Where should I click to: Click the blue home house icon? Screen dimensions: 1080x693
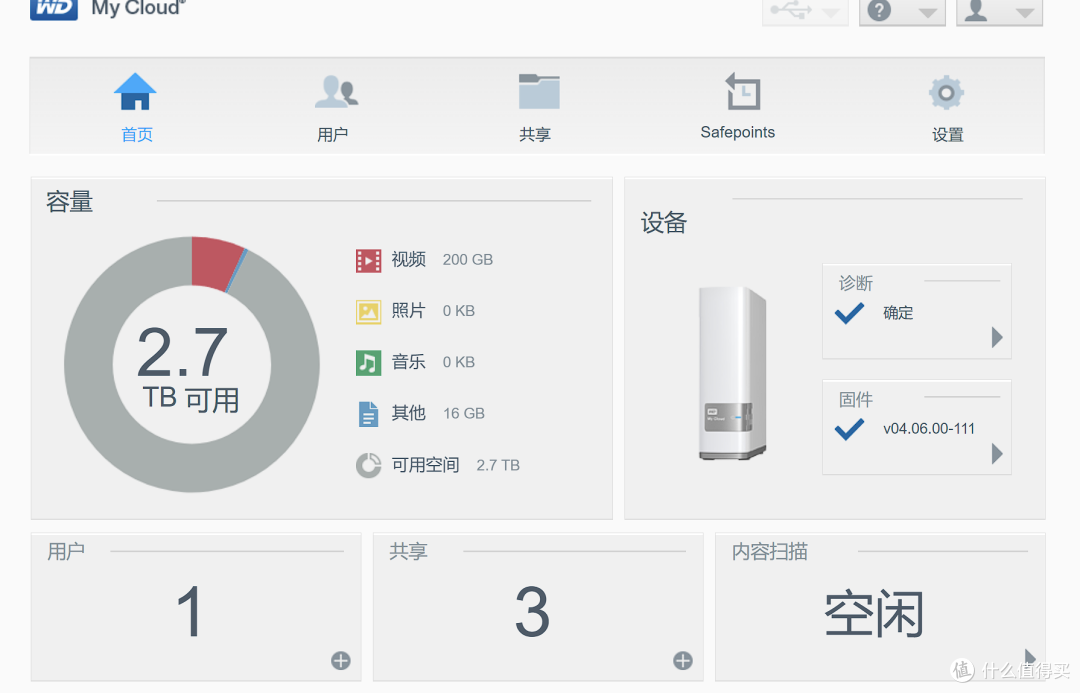[135, 92]
